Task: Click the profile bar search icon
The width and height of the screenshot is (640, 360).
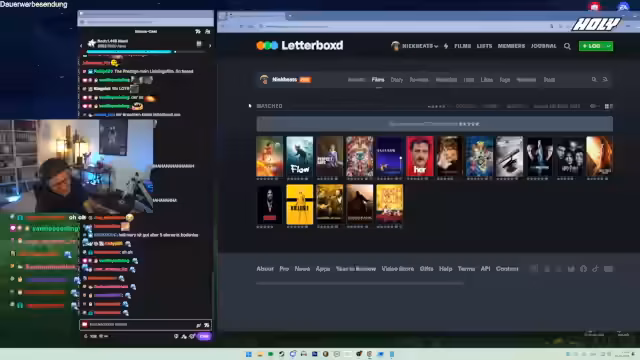Action: point(594,80)
